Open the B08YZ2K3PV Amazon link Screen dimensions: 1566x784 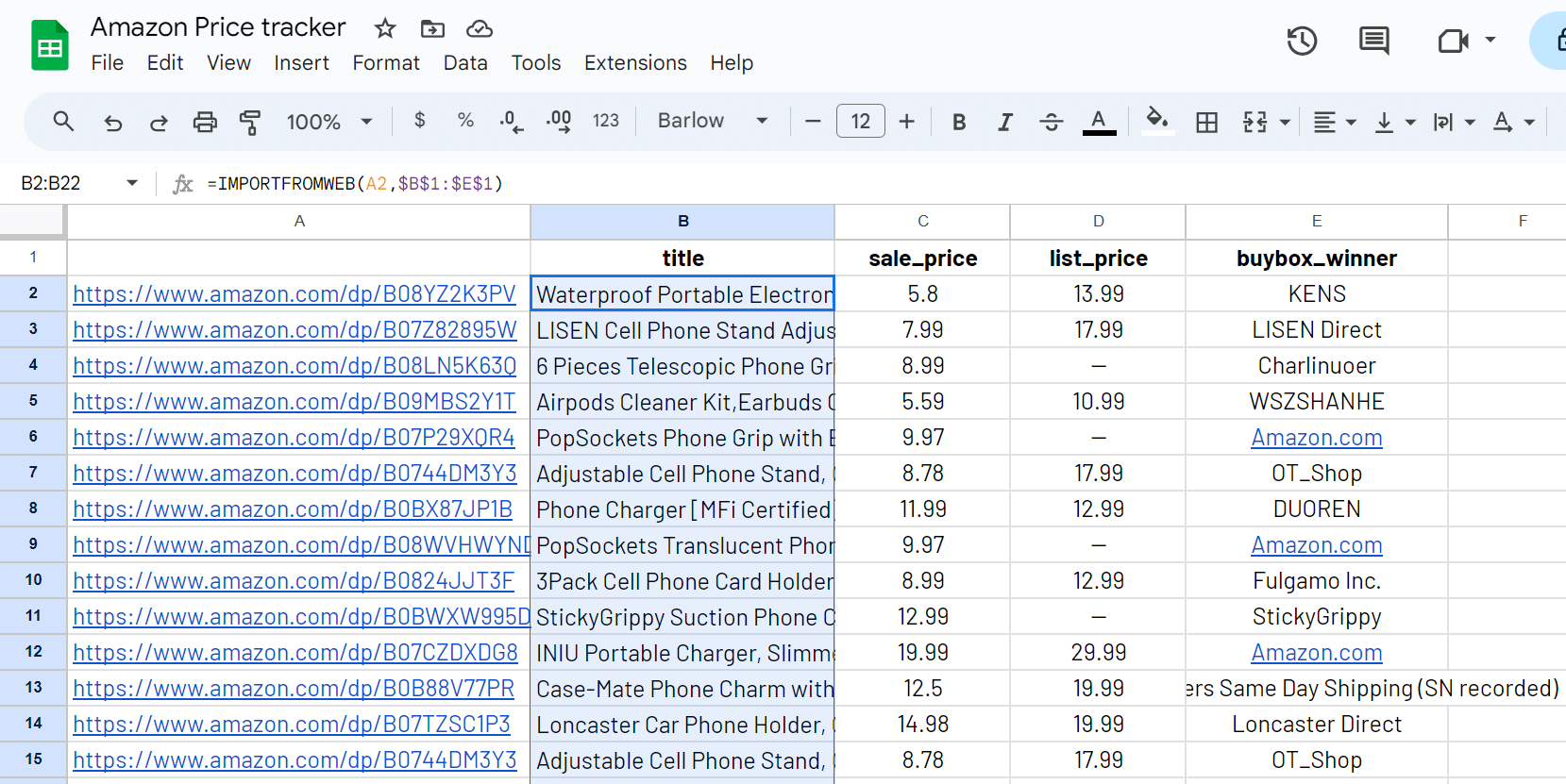pyautogui.click(x=295, y=294)
